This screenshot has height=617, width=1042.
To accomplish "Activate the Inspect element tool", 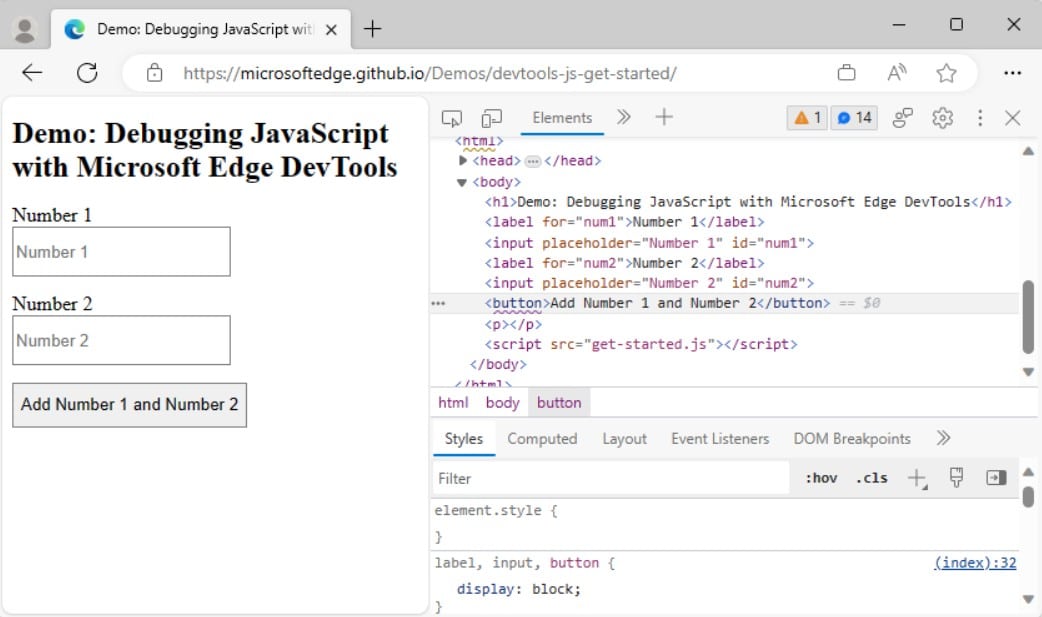I will point(451,118).
